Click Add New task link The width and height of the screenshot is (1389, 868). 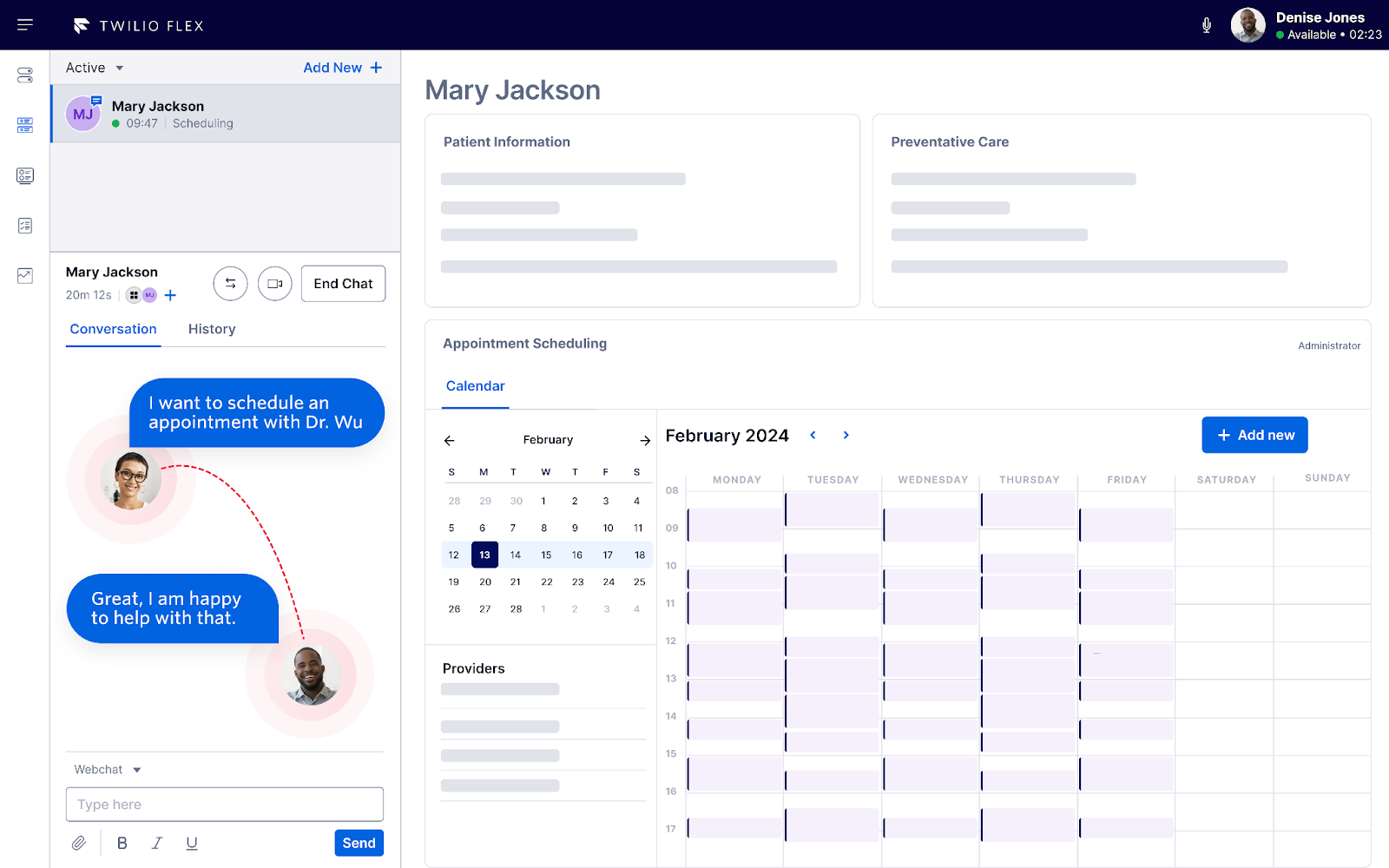click(x=342, y=68)
